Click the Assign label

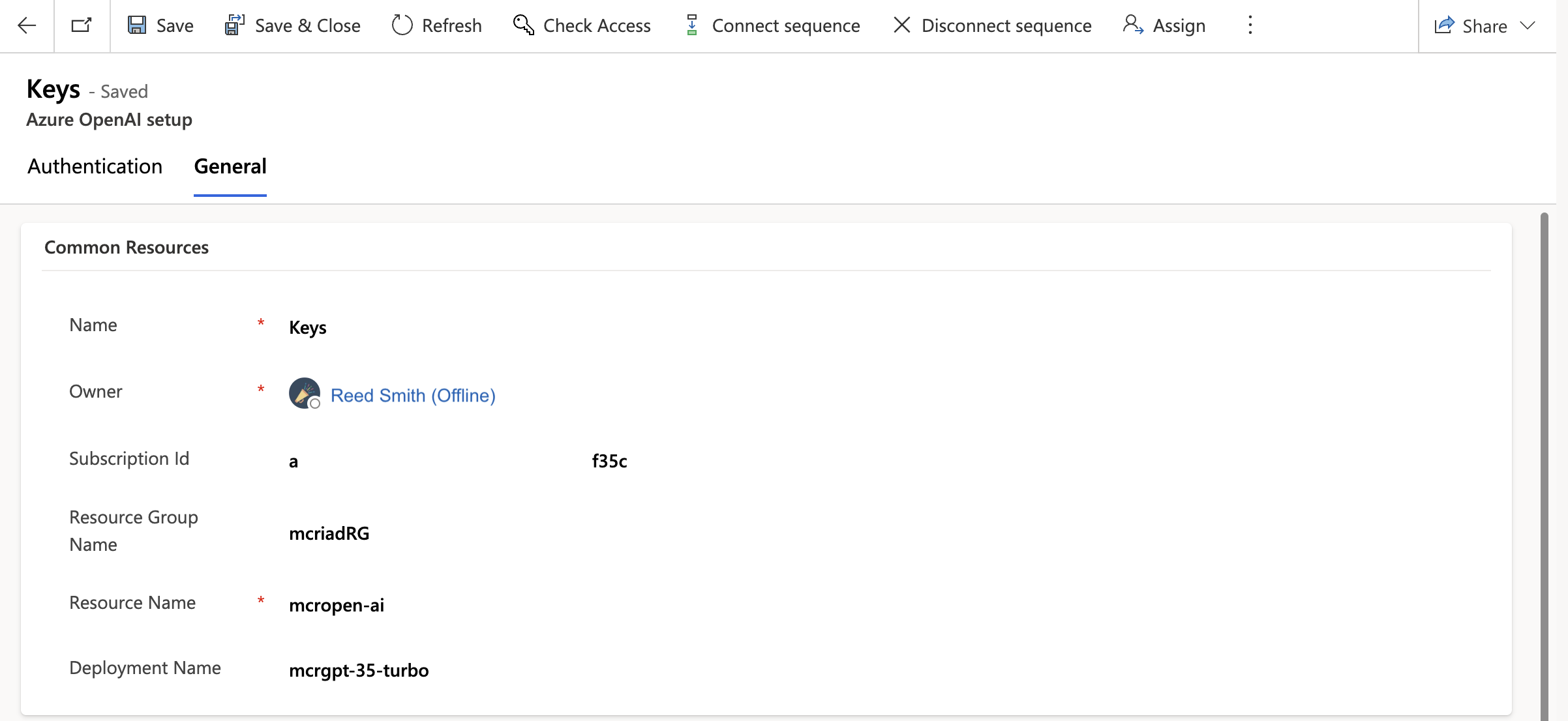pyautogui.click(x=1179, y=26)
